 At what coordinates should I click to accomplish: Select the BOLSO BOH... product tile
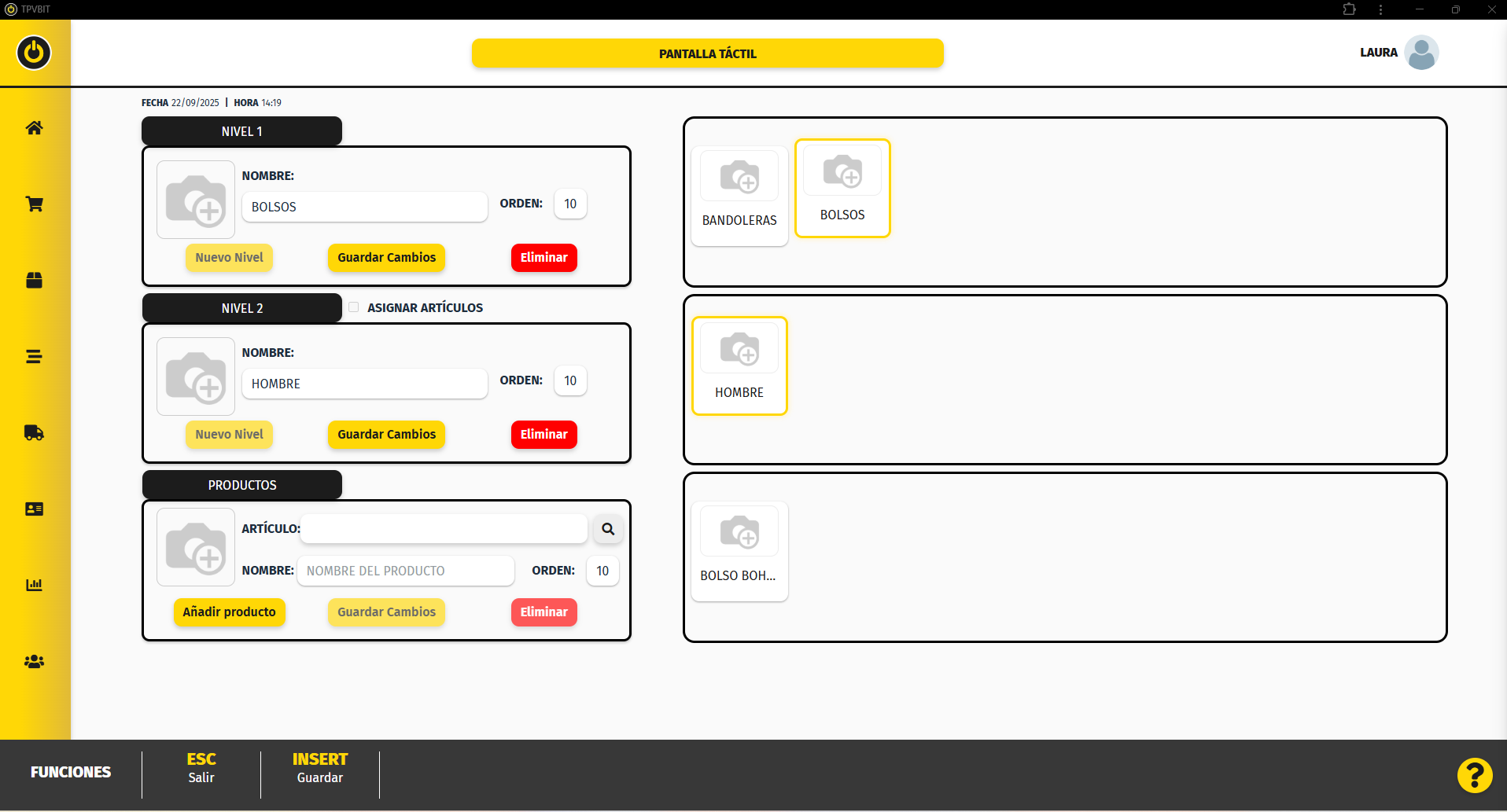pyautogui.click(x=739, y=551)
